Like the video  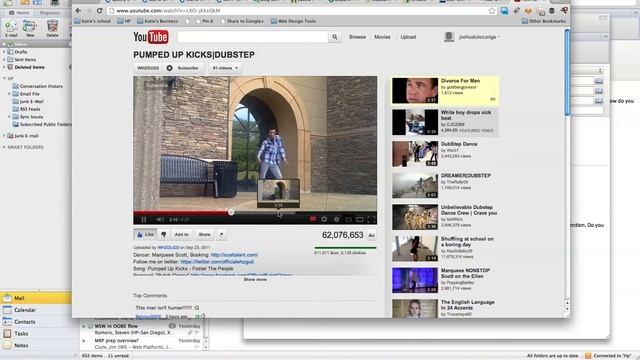145,234
